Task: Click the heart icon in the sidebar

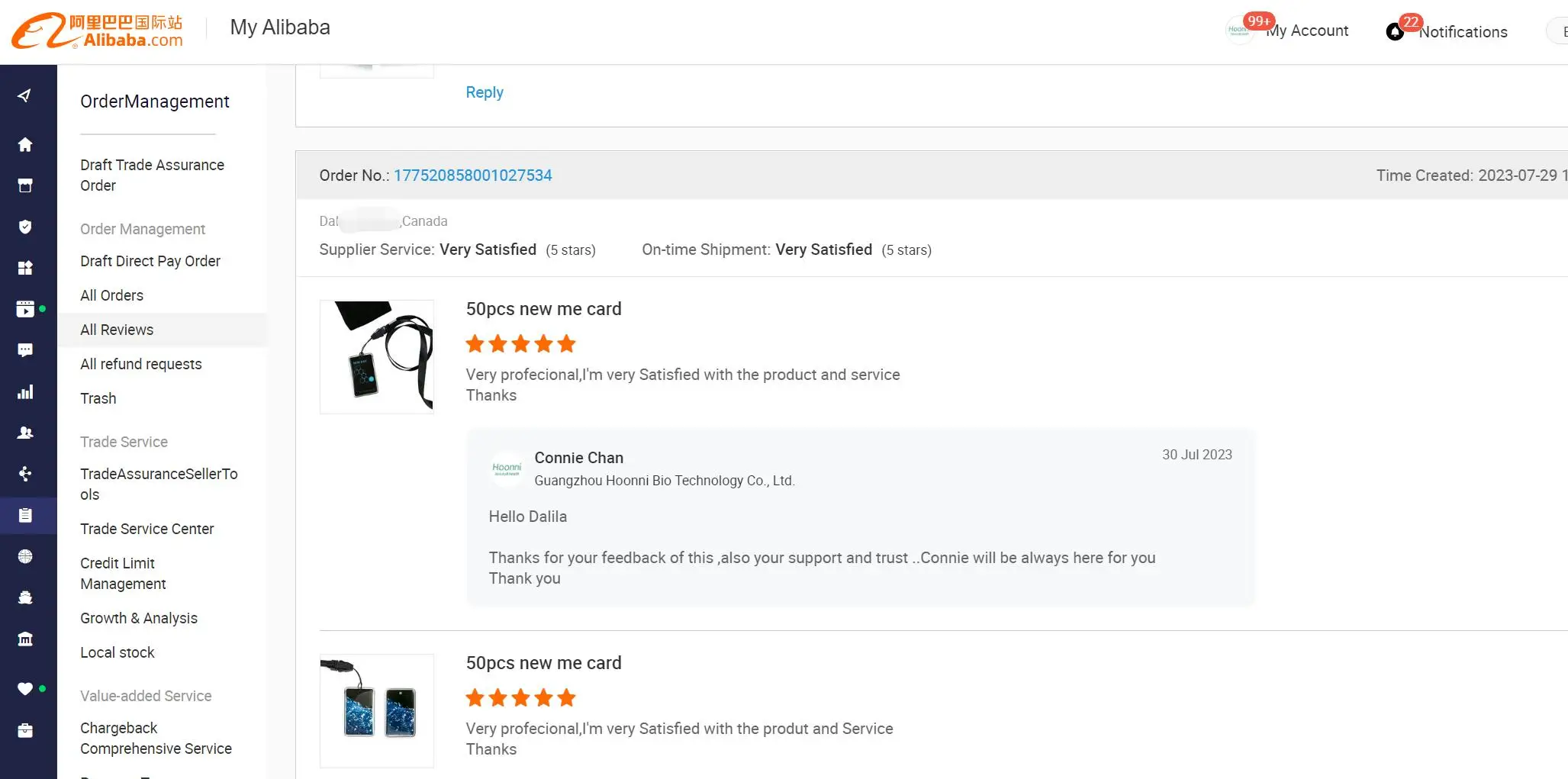Action: tap(25, 688)
